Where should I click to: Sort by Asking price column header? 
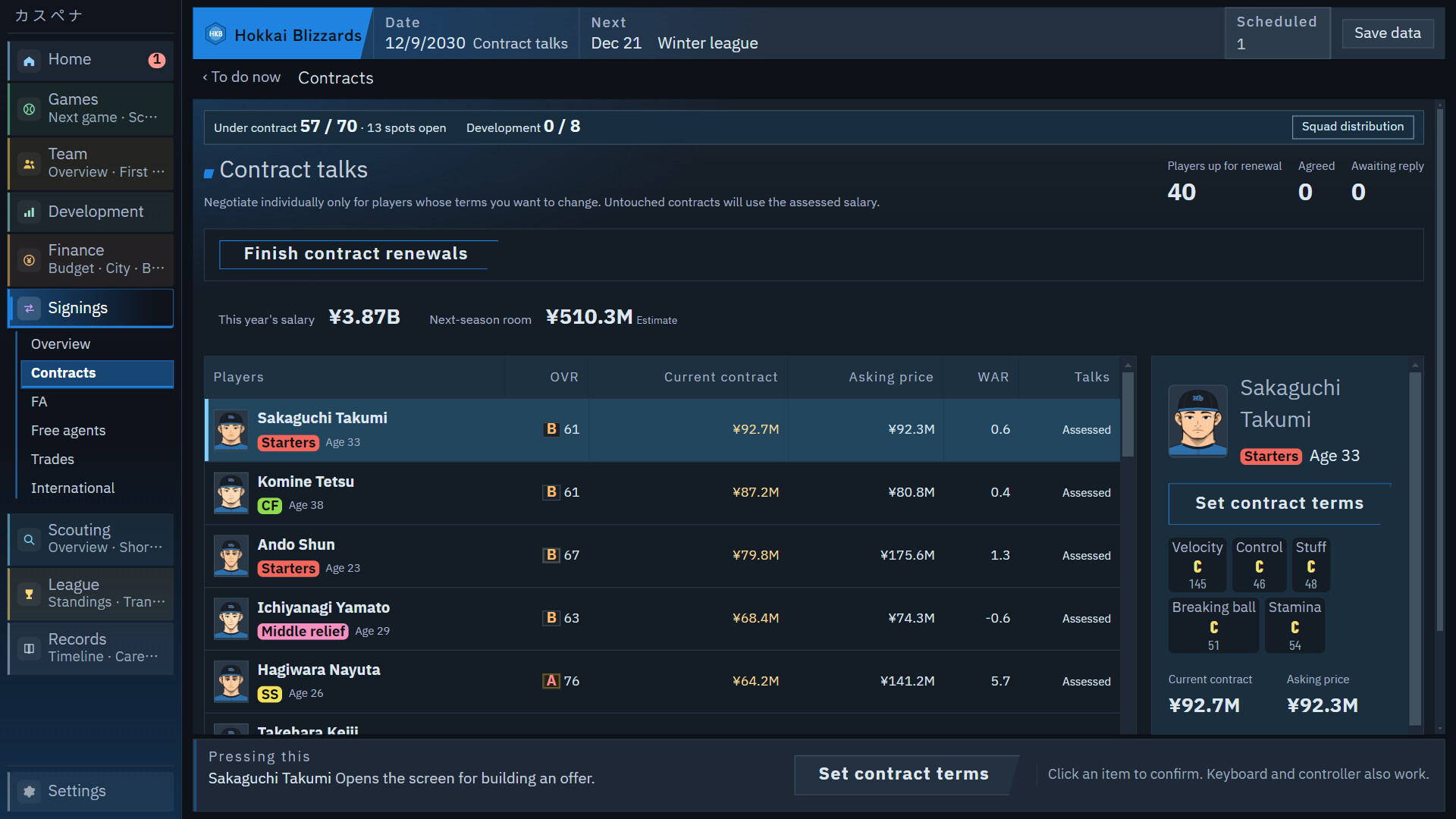[x=890, y=378]
